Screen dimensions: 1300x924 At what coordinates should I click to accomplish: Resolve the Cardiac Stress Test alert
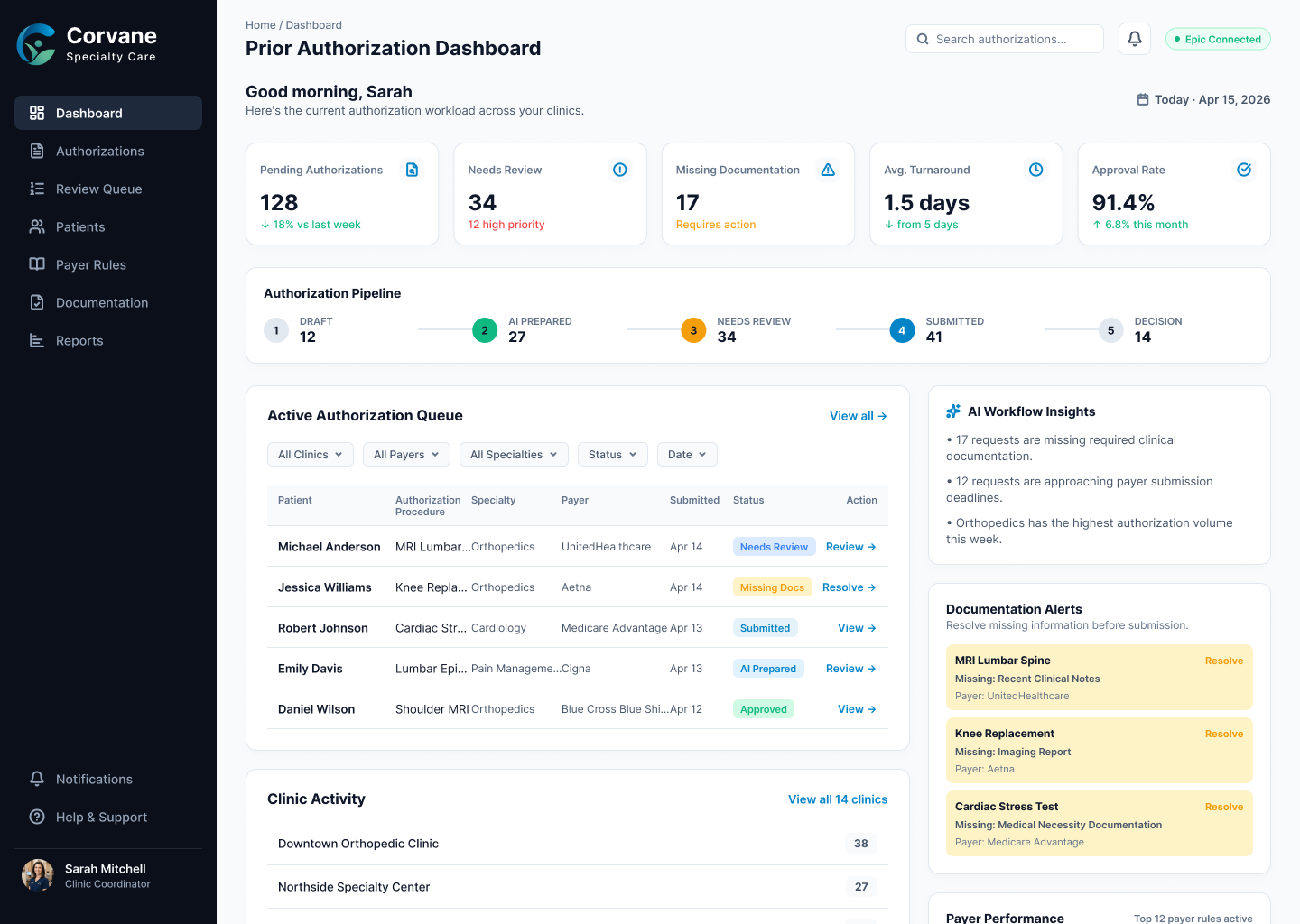(1224, 807)
